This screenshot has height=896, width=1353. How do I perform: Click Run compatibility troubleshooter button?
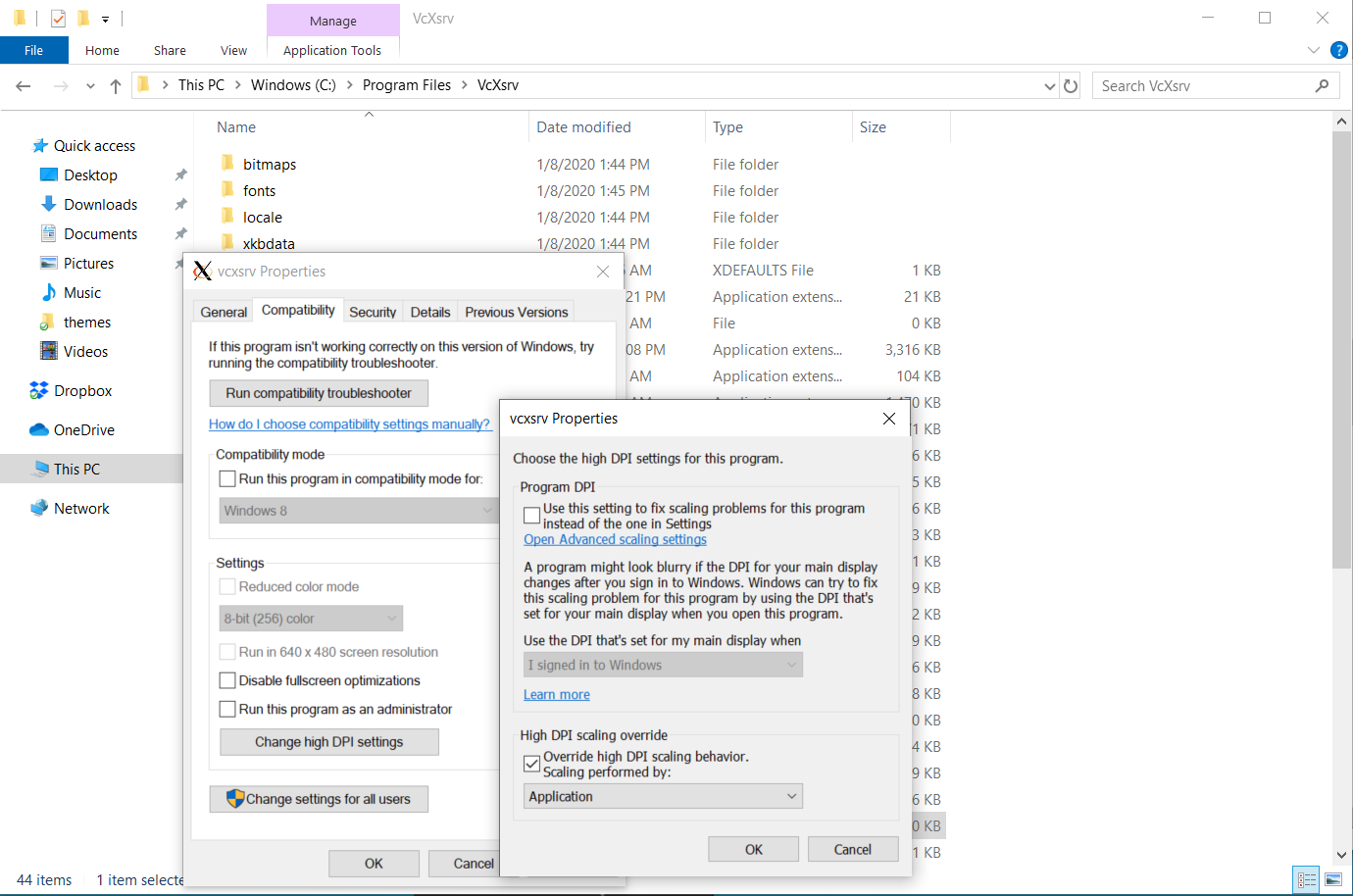pyautogui.click(x=319, y=393)
